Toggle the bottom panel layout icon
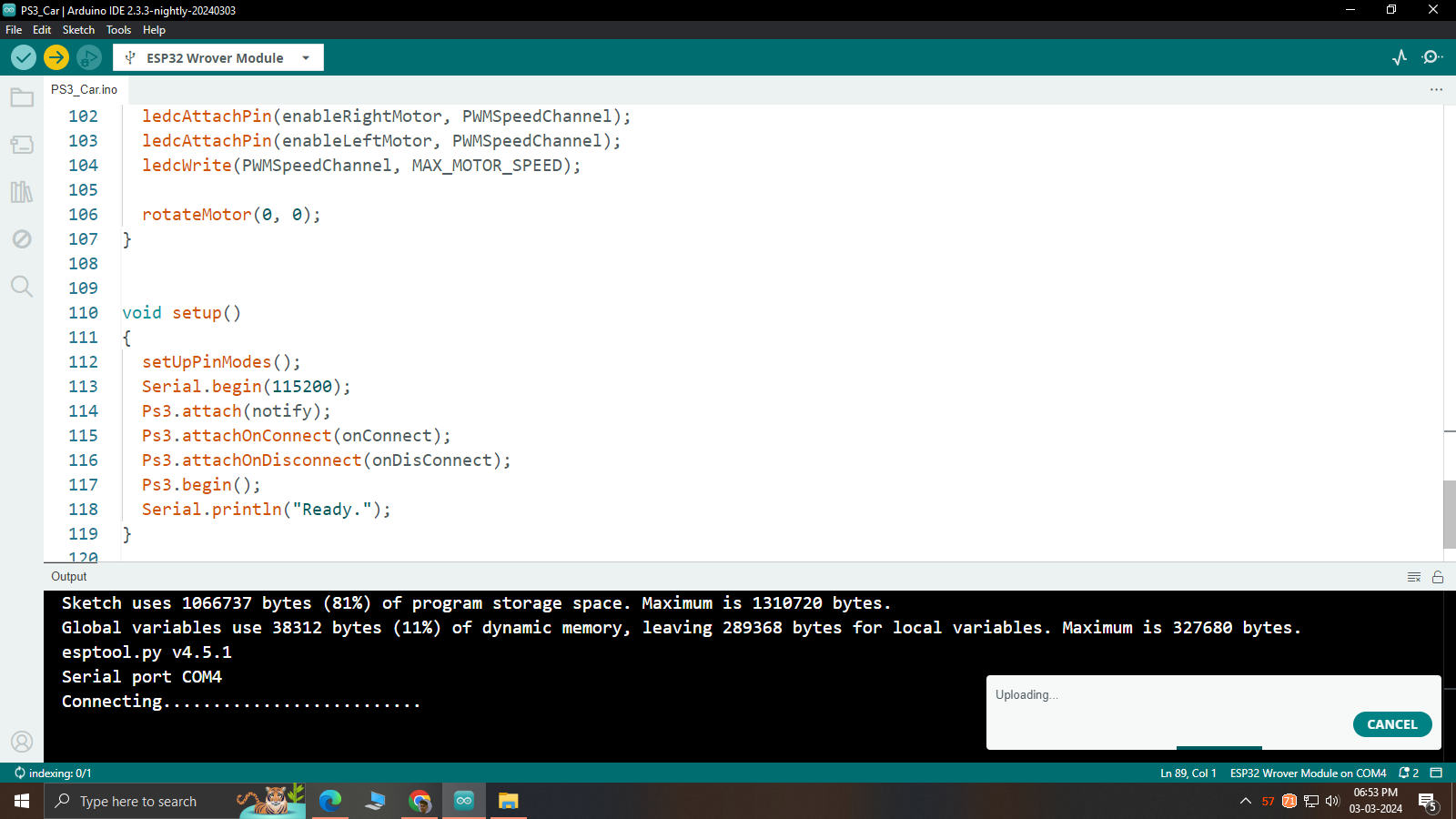The image size is (1456, 819). pos(1437,773)
